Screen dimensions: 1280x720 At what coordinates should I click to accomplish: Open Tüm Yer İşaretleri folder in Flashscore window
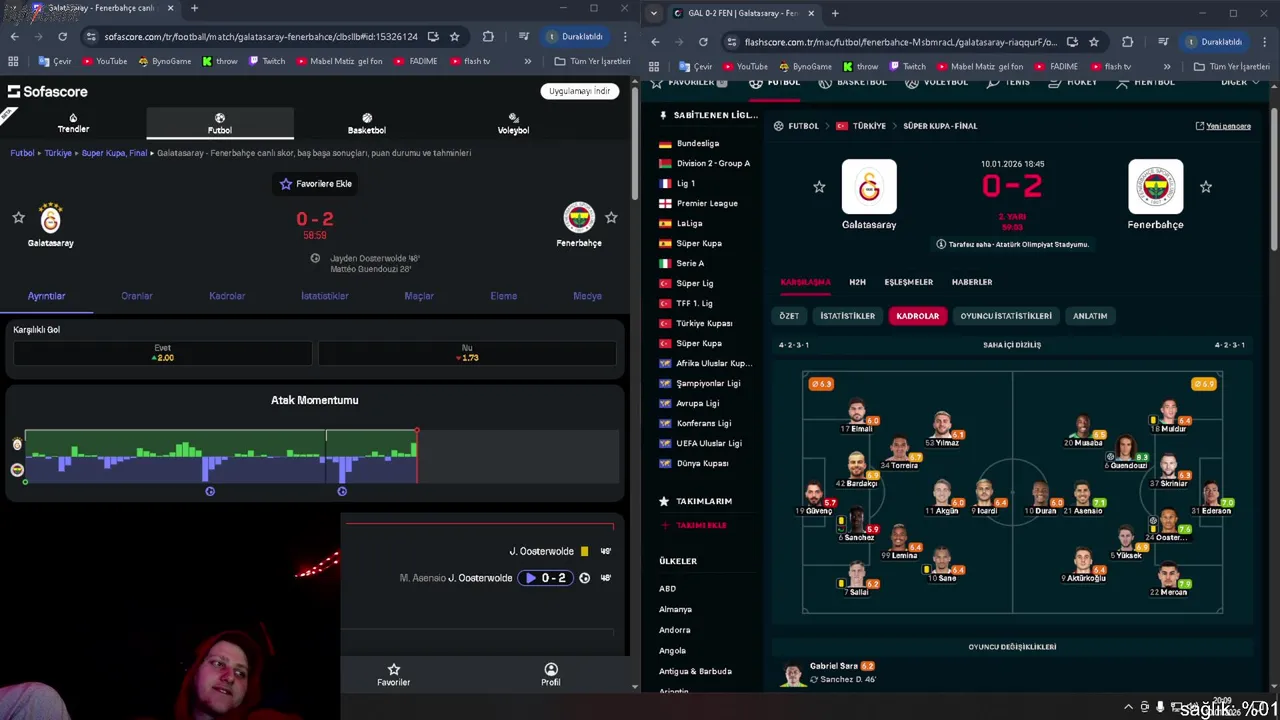click(1231, 67)
